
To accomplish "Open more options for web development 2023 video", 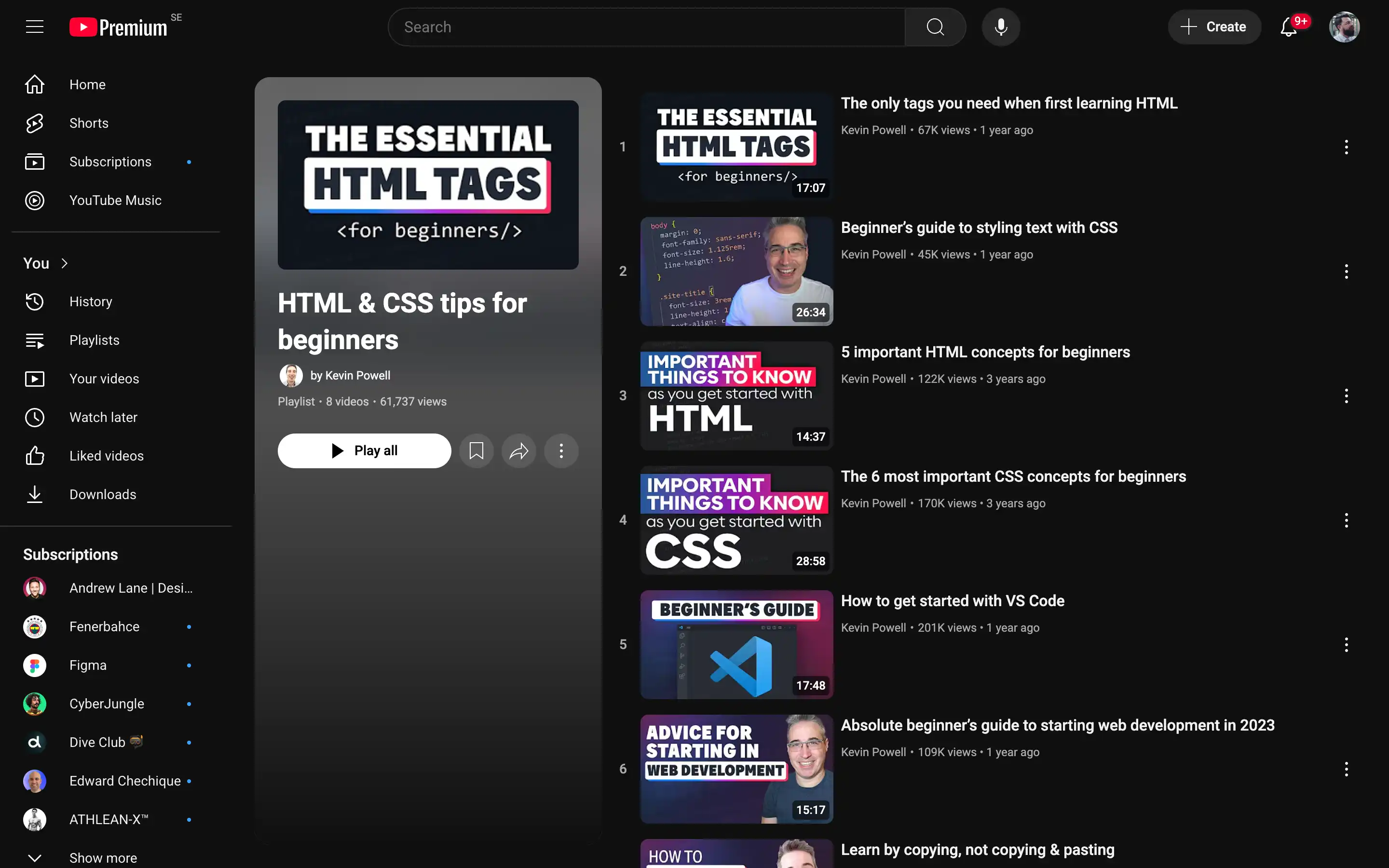I will (1346, 769).
